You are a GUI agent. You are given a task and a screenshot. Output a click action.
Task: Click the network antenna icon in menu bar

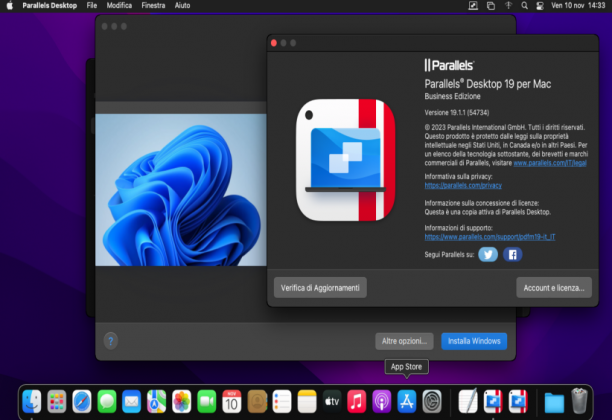pos(508,5)
